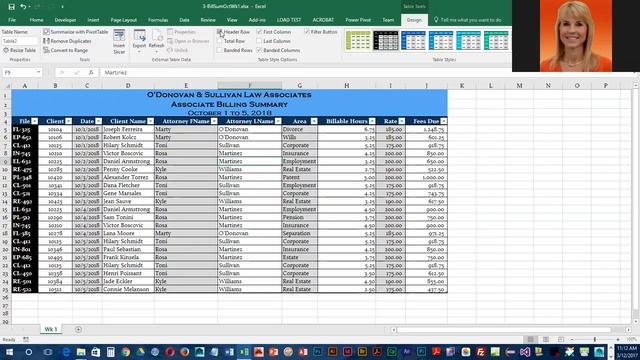The width and height of the screenshot is (640, 360).
Task: Add a new sheet with plus icon
Action: tap(78, 329)
